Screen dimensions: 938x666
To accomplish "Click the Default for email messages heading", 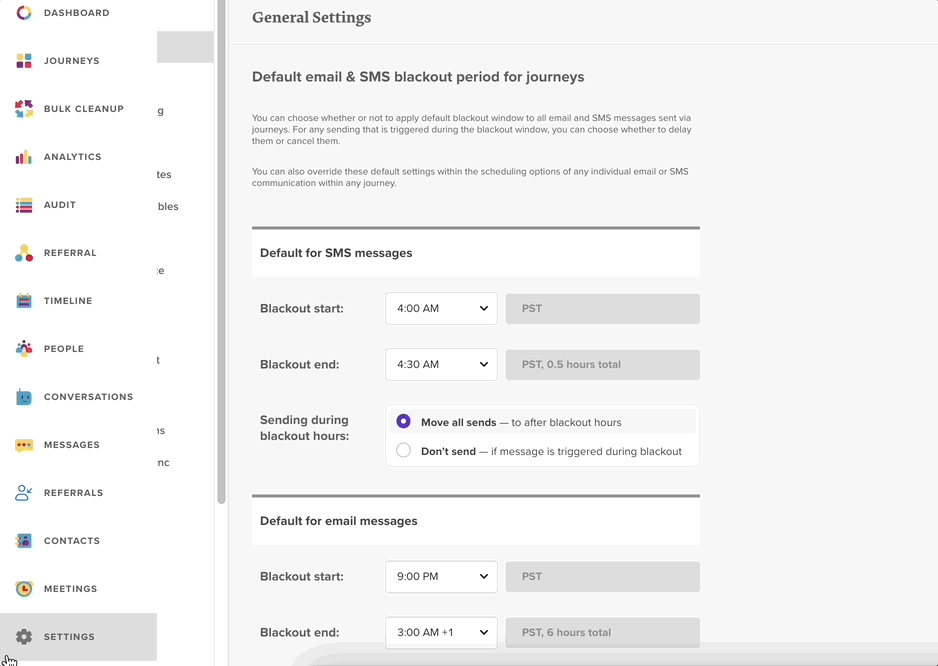I will click(x=339, y=521).
